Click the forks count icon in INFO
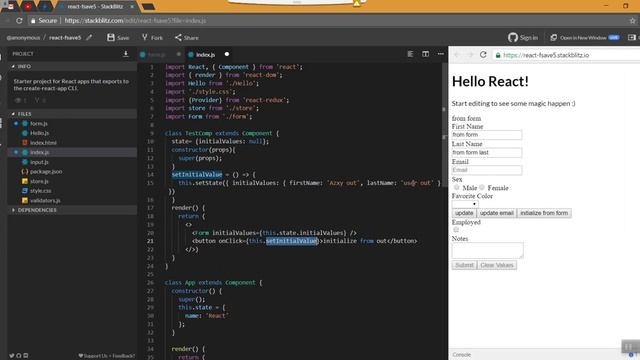Image resolution: width=640 pixels, height=360 pixels. 37,100
